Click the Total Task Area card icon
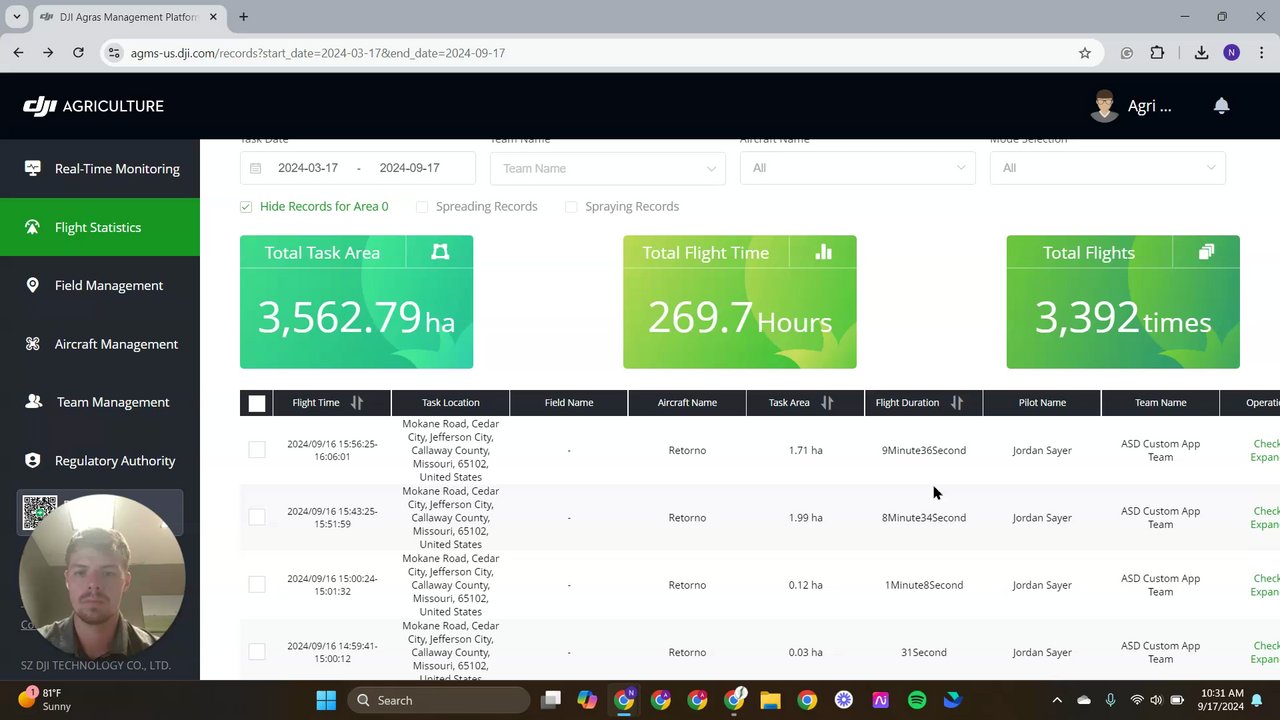The height and width of the screenshot is (720, 1280). coord(440,253)
